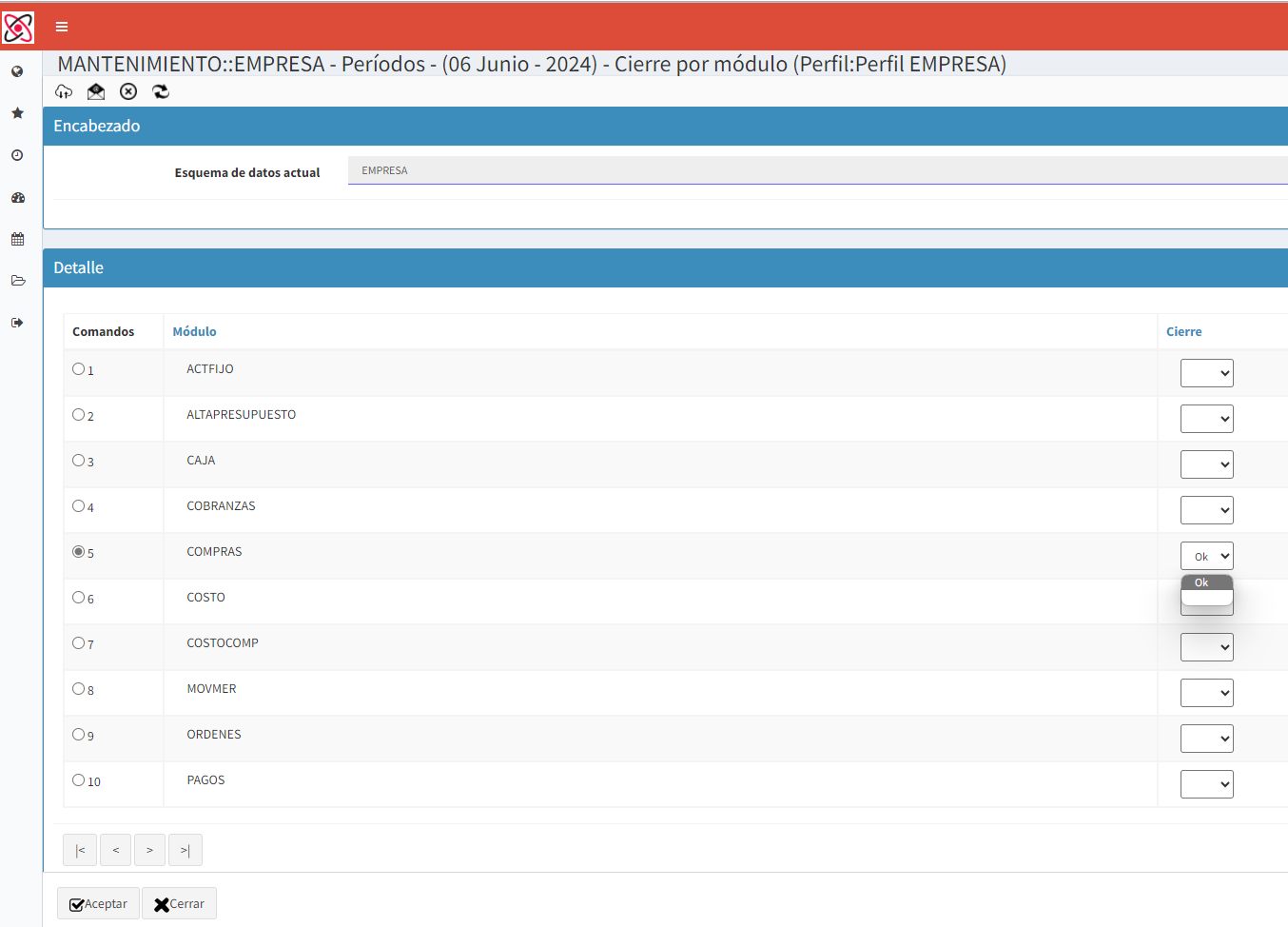Go to the last page of modules
The height and width of the screenshot is (927, 1288).
(x=185, y=850)
